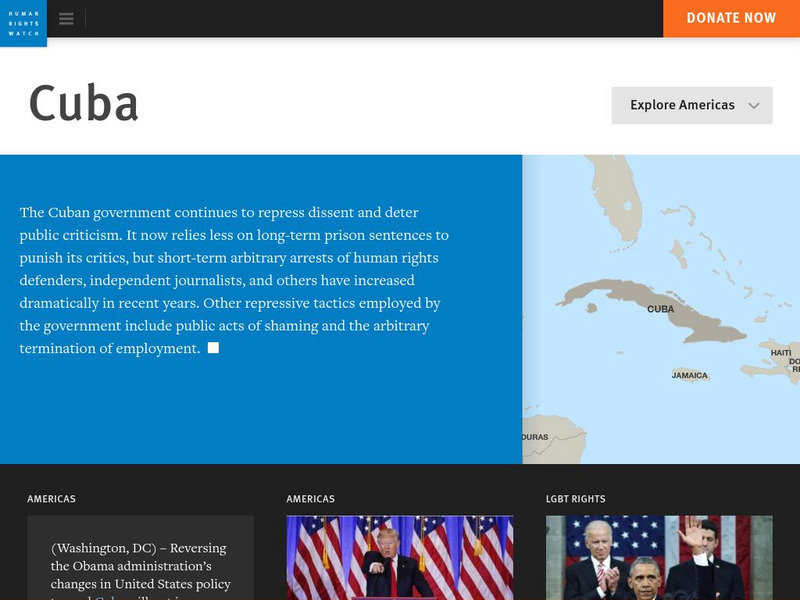The height and width of the screenshot is (600, 800).
Task: Click the HAITI label on the map
Action: tap(782, 352)
